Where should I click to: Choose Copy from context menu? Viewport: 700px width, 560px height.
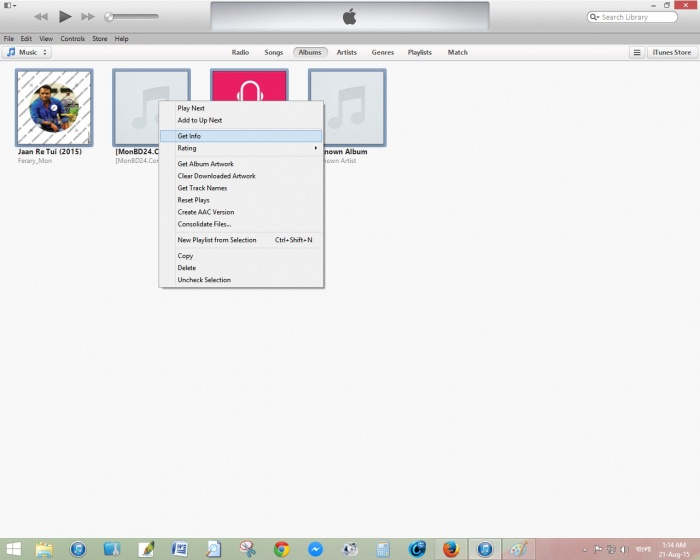pyautogui.click(x=241, y=256)
